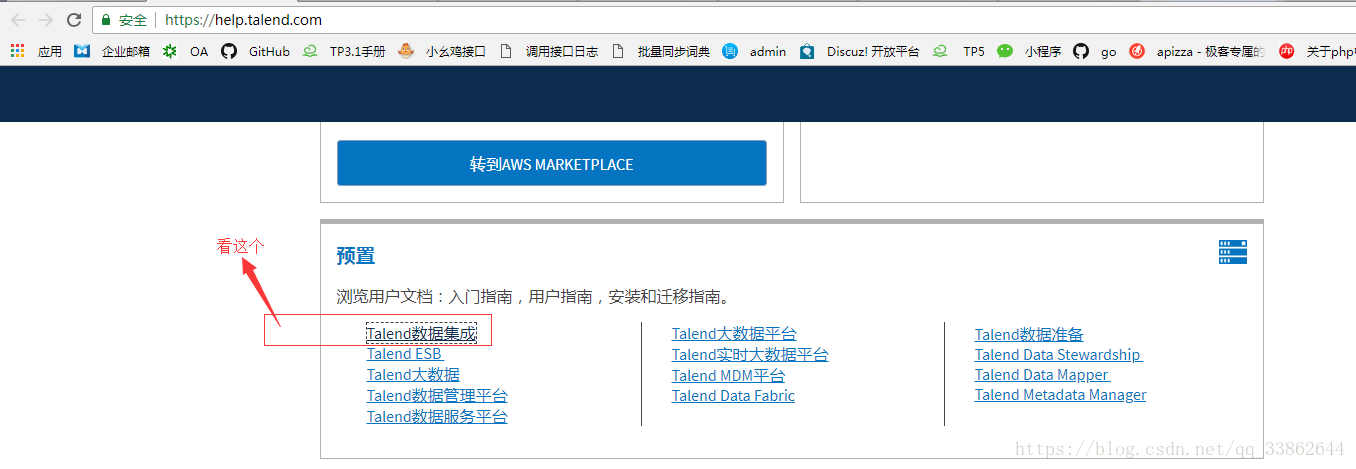Open the Talend Data Mapper link
1356x469 pixels.
(1042, 375)
